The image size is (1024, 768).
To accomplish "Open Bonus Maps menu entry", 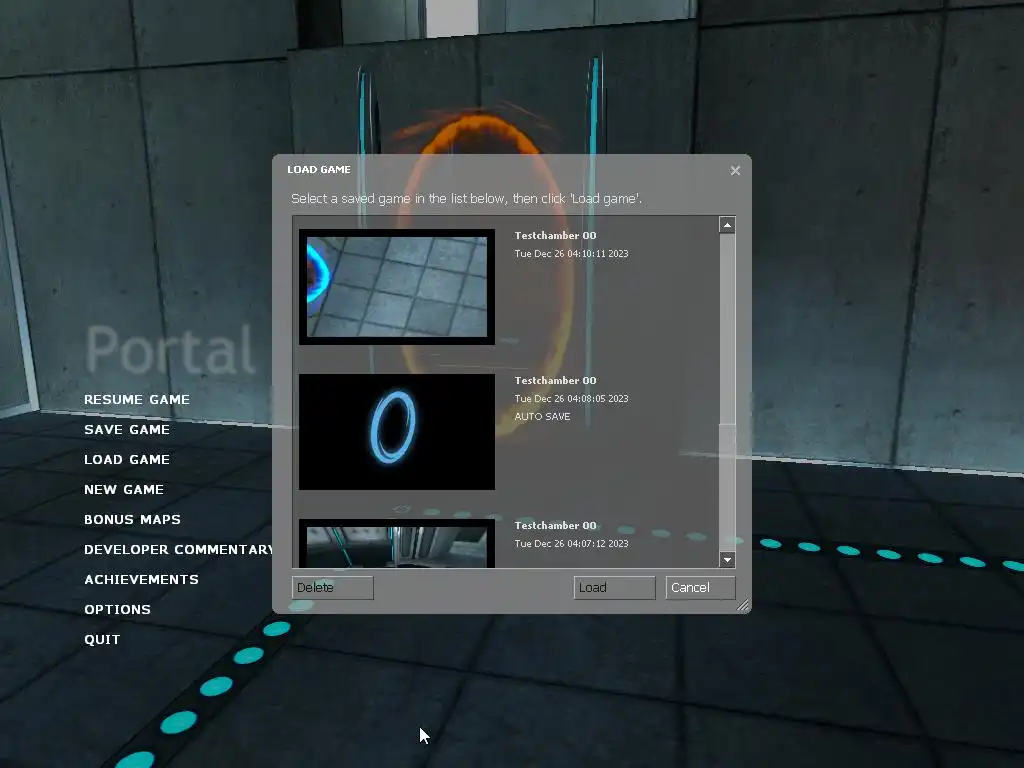I will pos(132,520).
